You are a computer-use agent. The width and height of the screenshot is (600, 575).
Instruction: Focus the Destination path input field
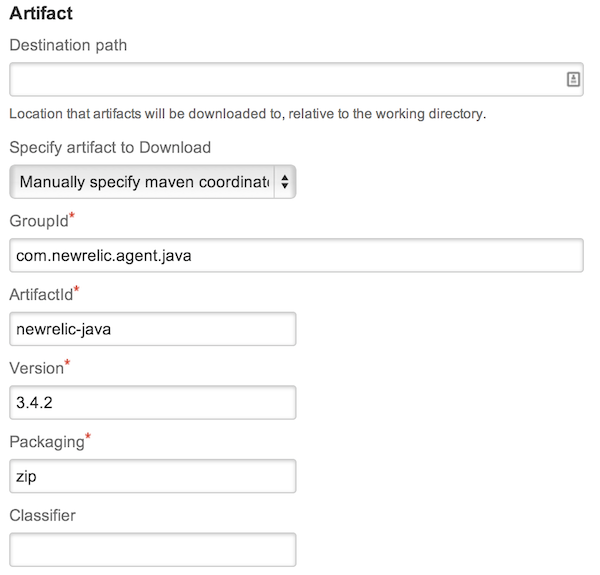pos(296,80)
